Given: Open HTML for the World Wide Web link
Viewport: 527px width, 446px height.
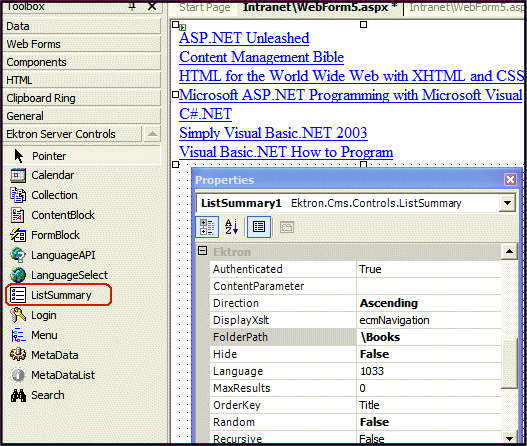Looking at the screenshot, I should click(351, 76).
